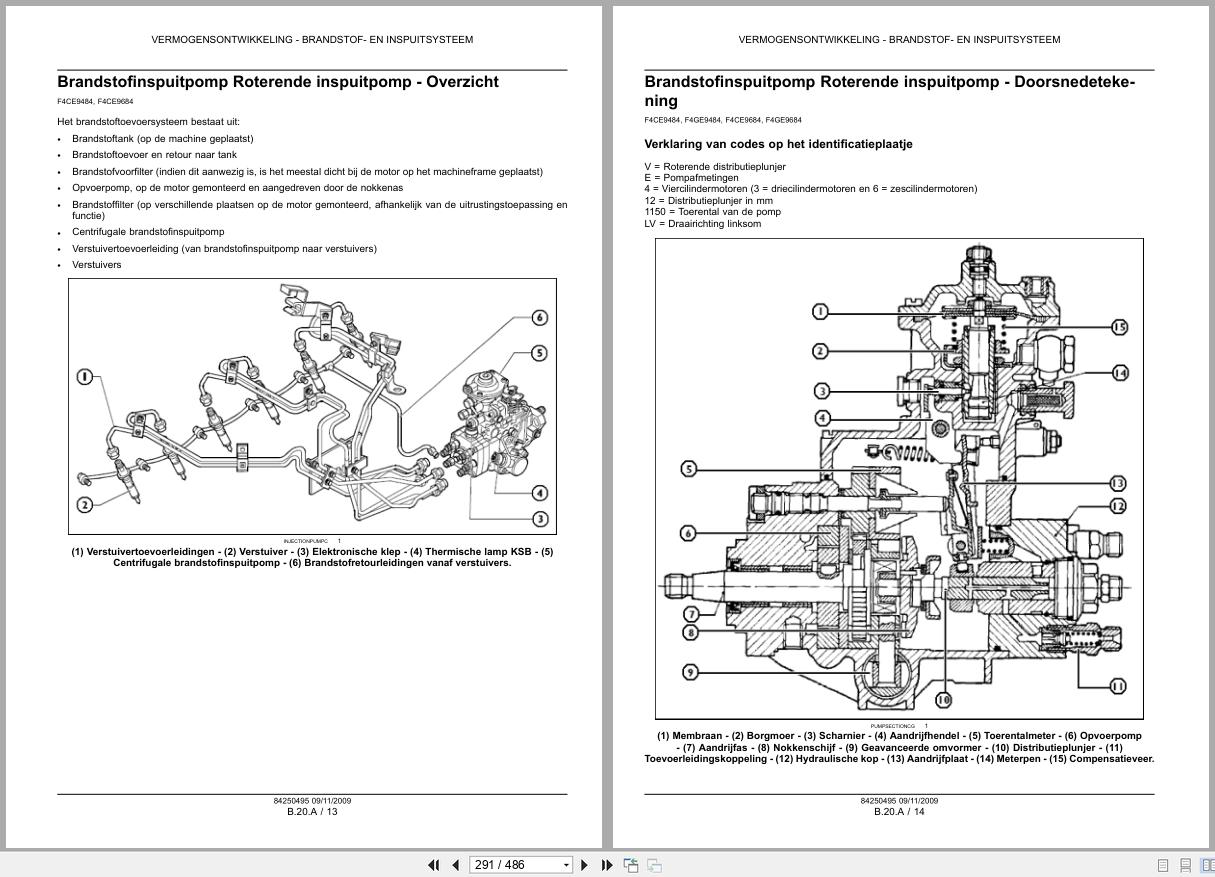This screenshot has width=1215, height=877.
Task: Click the heading Brandstofinspuitpomp Roterende inspuitpomp - Overzicht
Action: [x=279, y=82]
